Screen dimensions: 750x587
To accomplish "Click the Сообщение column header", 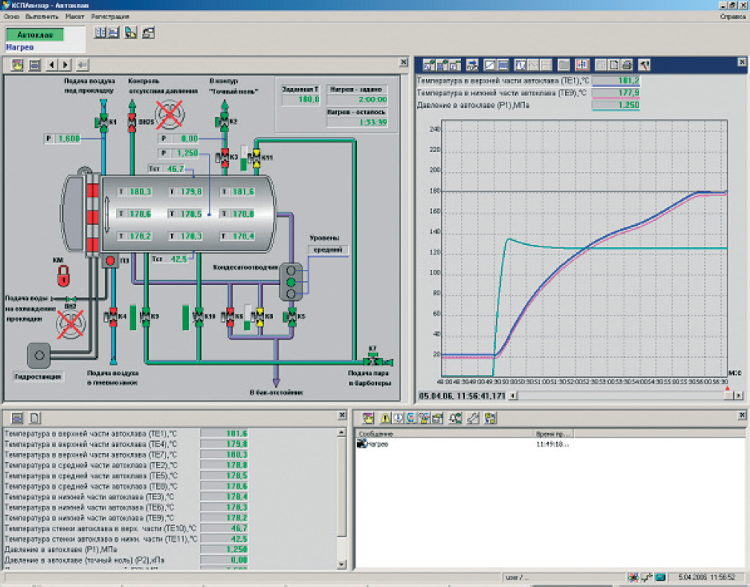I will (376, 433).
